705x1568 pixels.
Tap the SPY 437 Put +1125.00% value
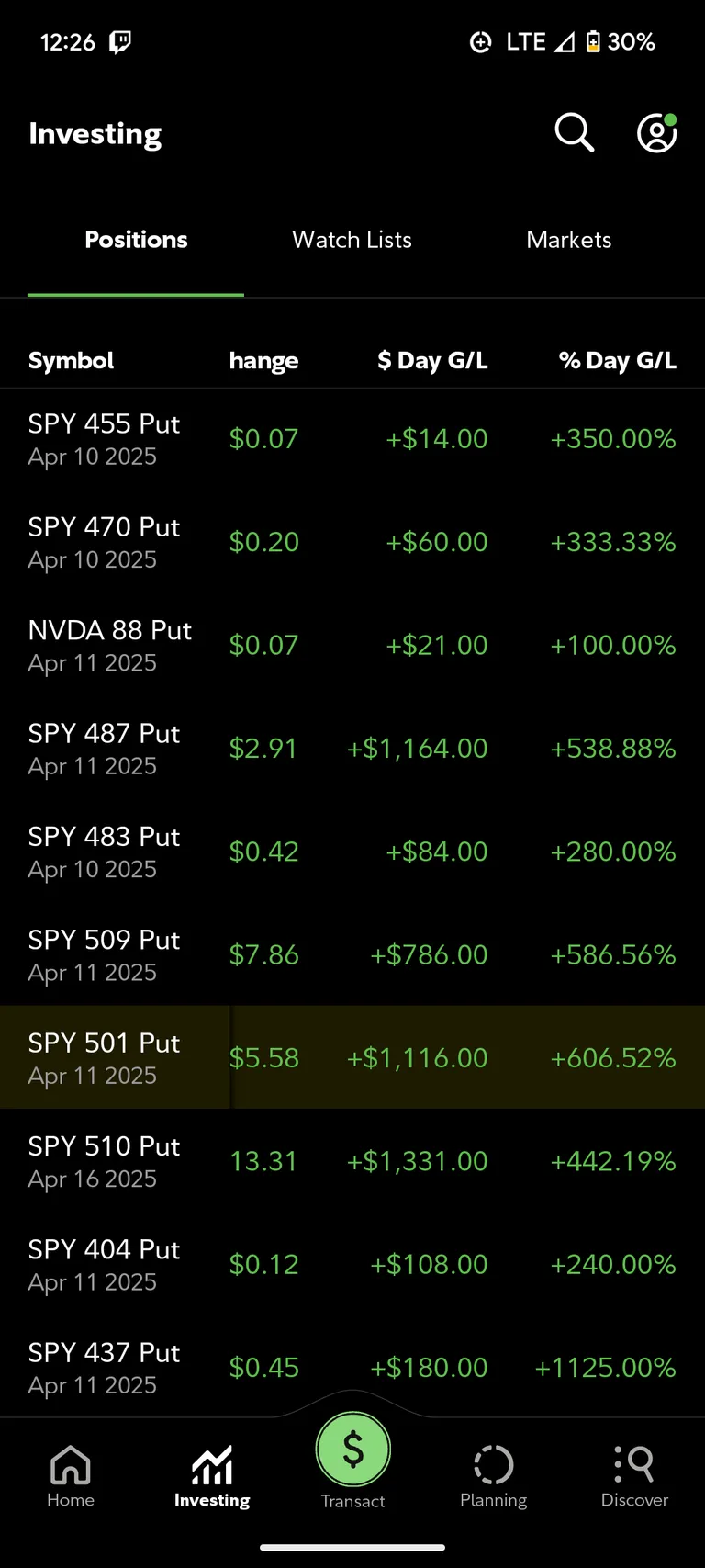click(605, 1368)
